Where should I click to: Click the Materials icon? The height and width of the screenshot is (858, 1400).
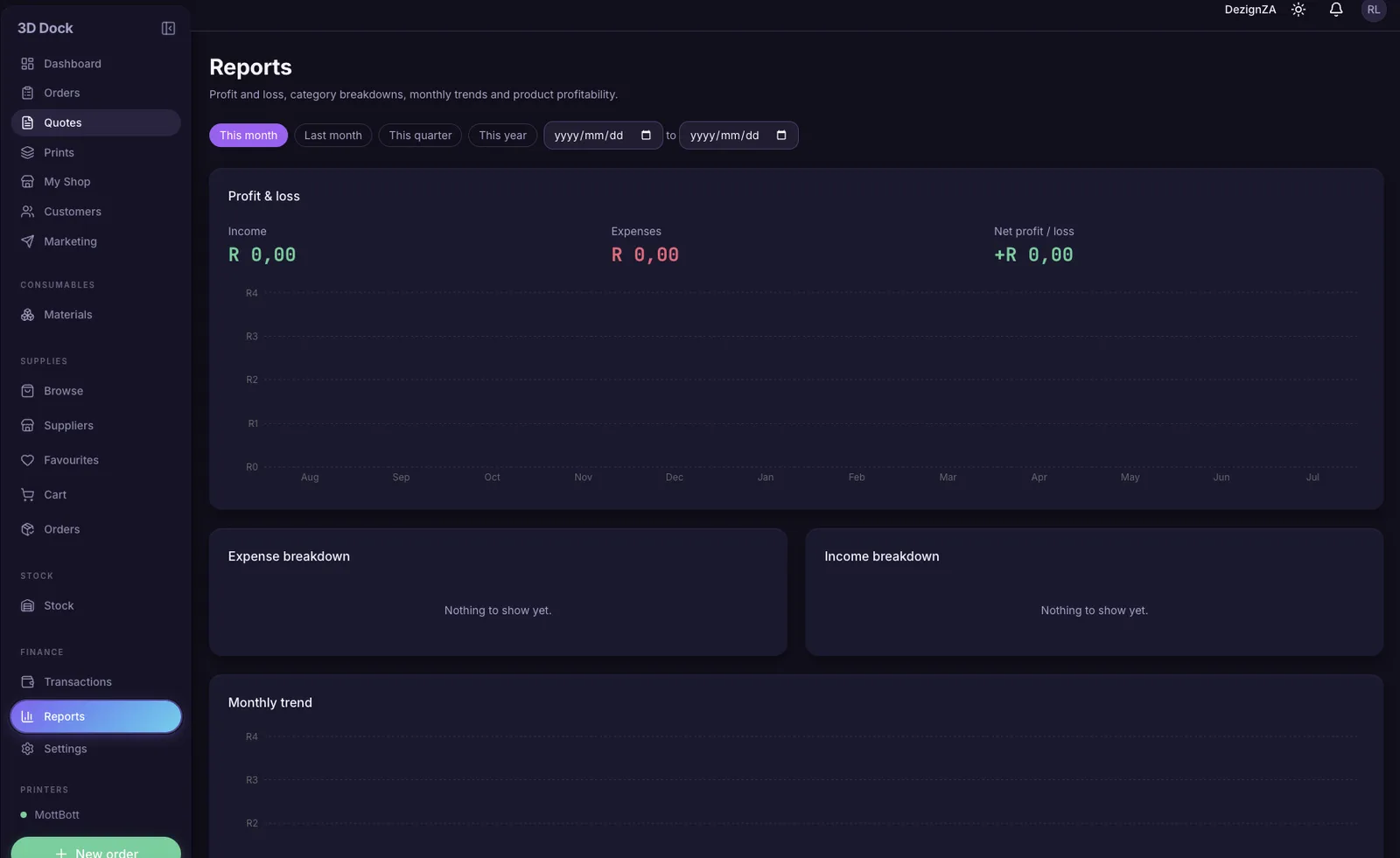click(27, 315)
